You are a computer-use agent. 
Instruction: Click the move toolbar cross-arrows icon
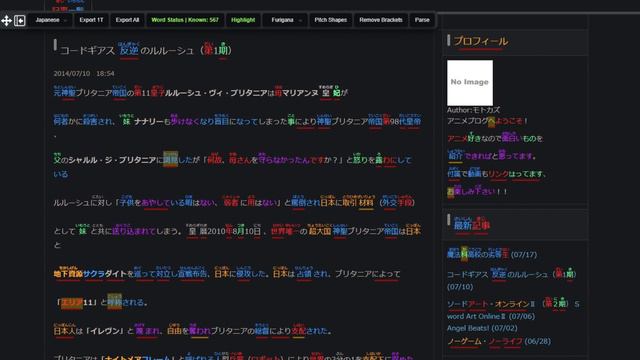pos(6,20)
